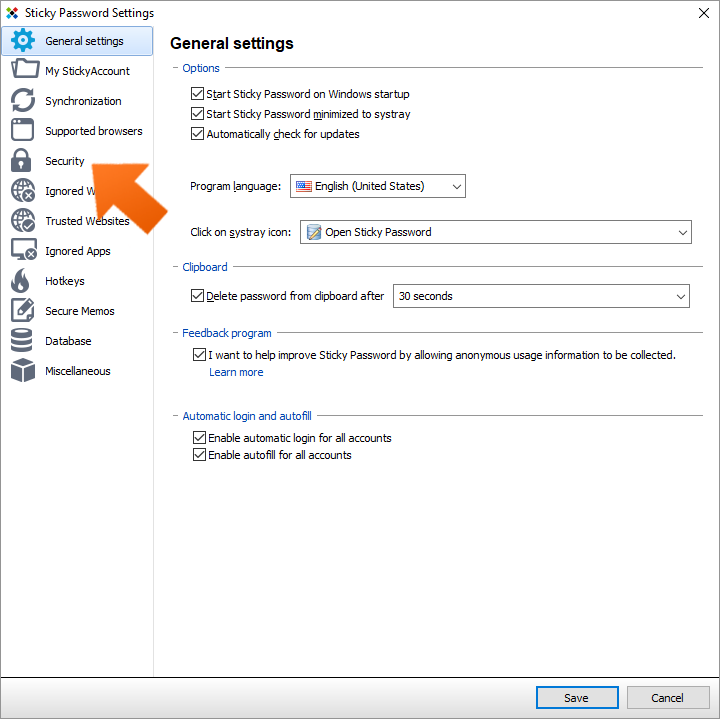Open the Database section
Screen dimensions: 720x719
78,341
